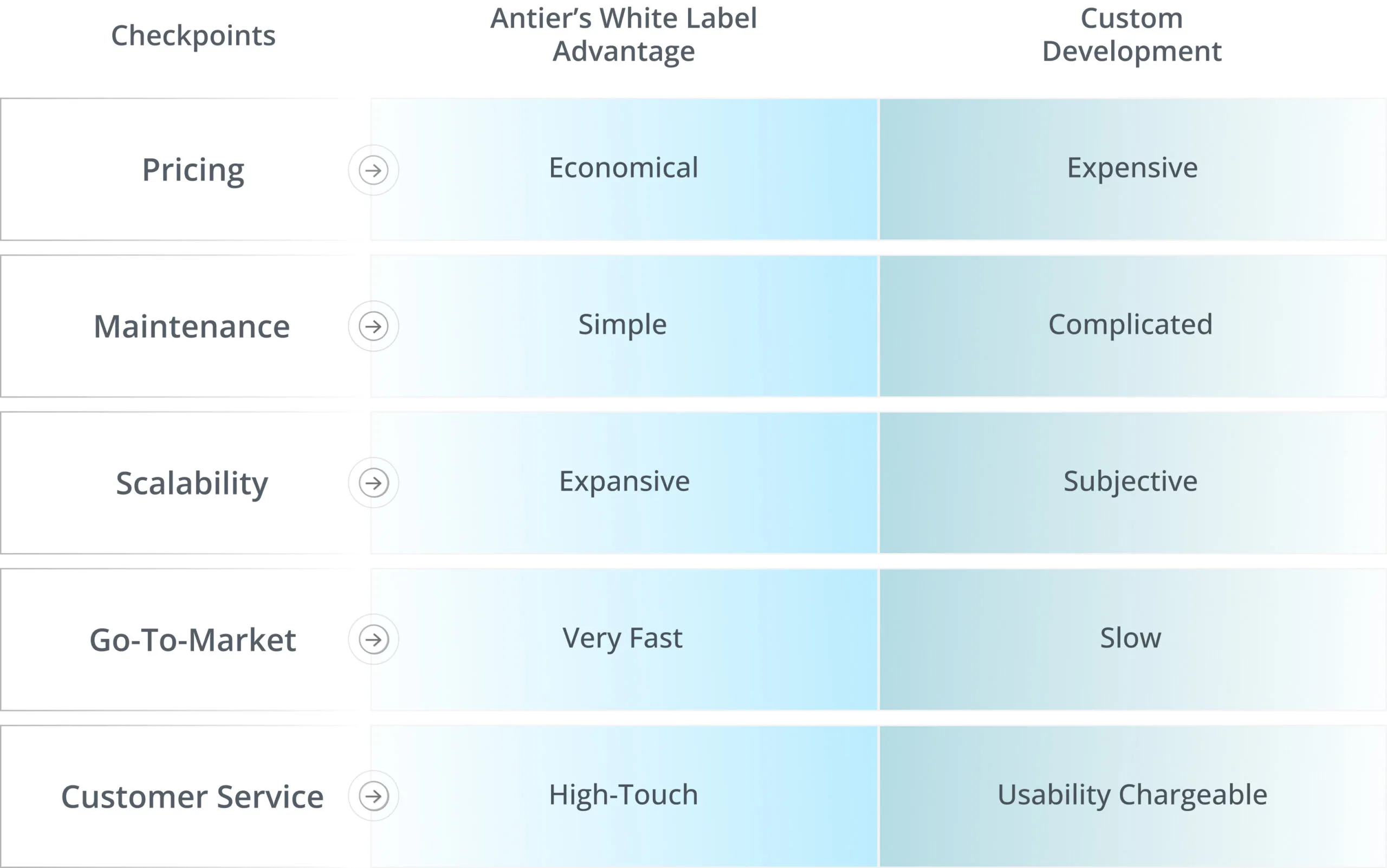Click the Pricing row label
Viewport: 1387px width, 868px height.
(x=193, y=170)
